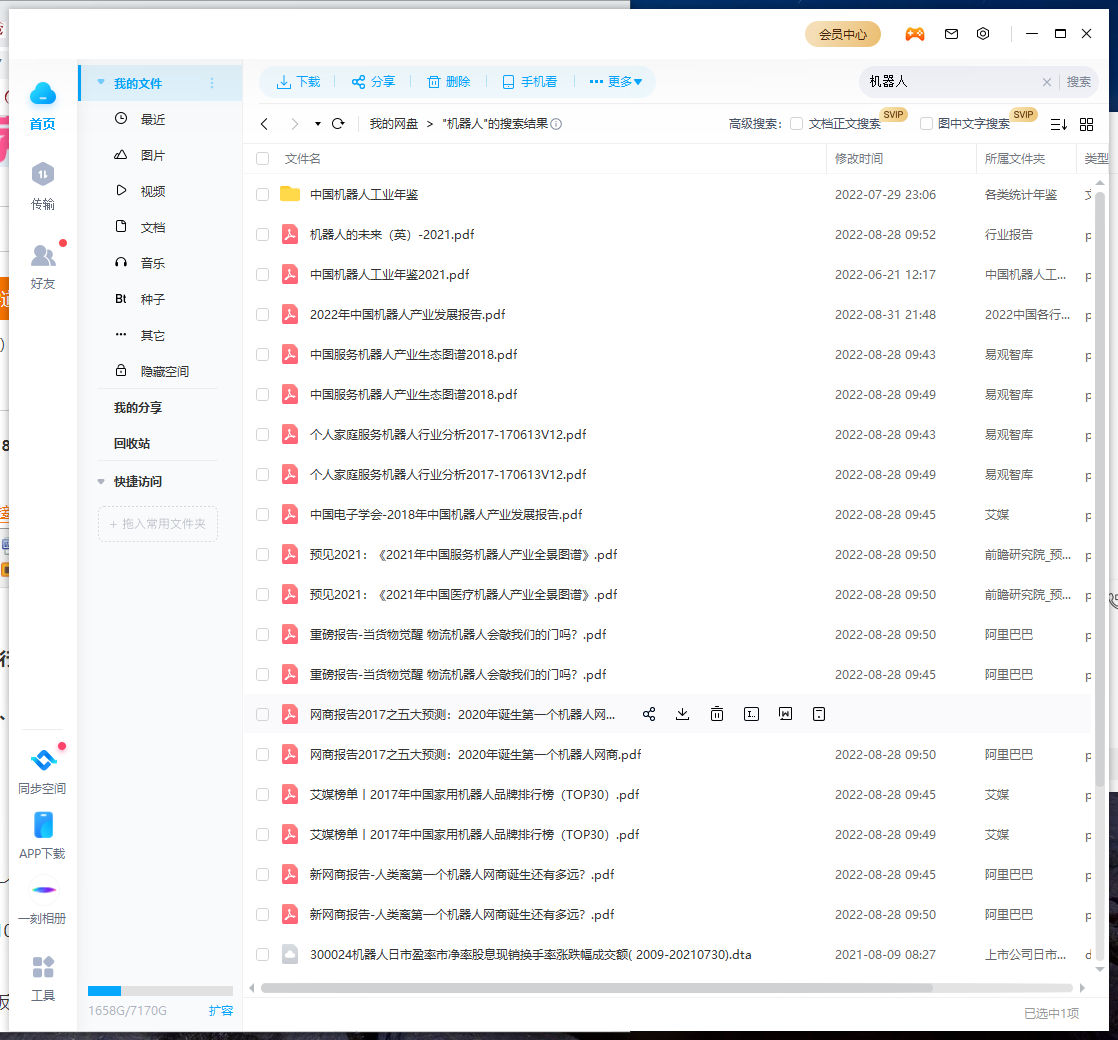Collapse the 我的文件 tree section
The width and height of the screenshot is (1118, 1040).
coord(101,83)
